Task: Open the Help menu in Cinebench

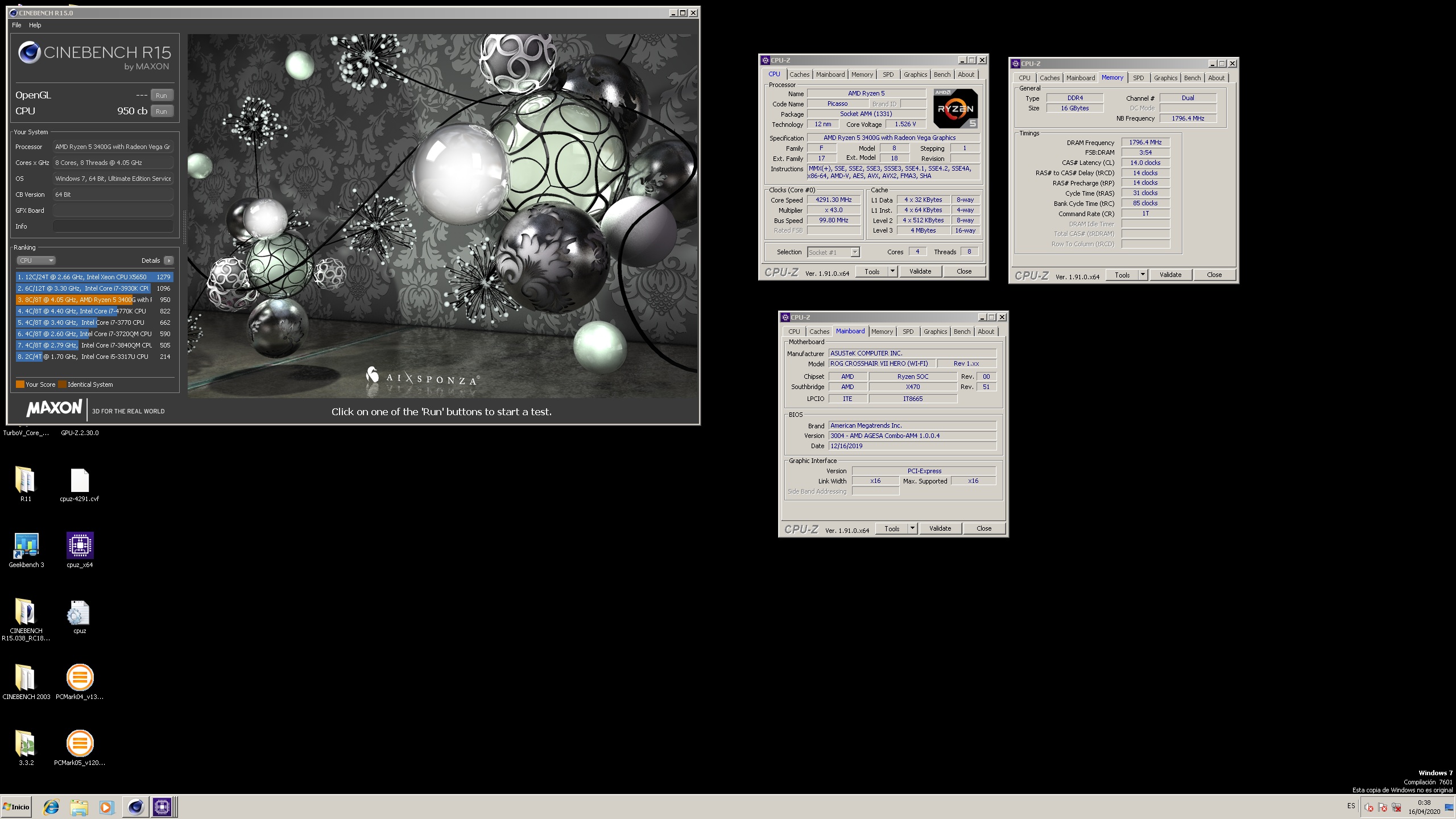Action: (x=35, y=25)
